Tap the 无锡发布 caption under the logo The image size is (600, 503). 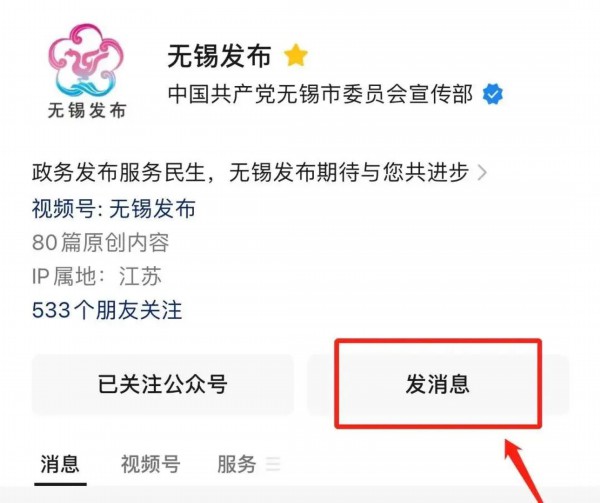[87, 111]
